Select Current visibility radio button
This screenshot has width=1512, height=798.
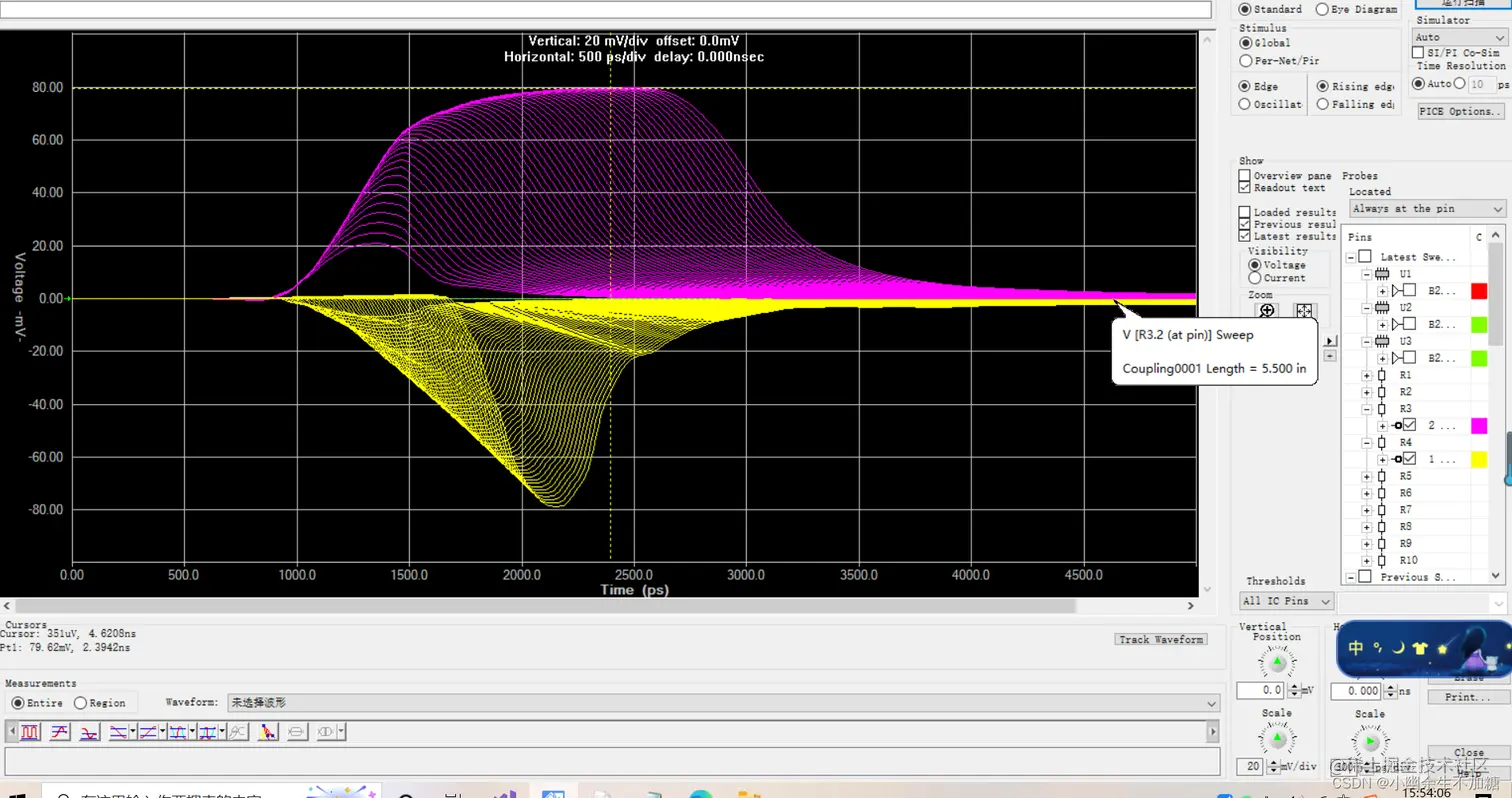tap(1255, 278)
